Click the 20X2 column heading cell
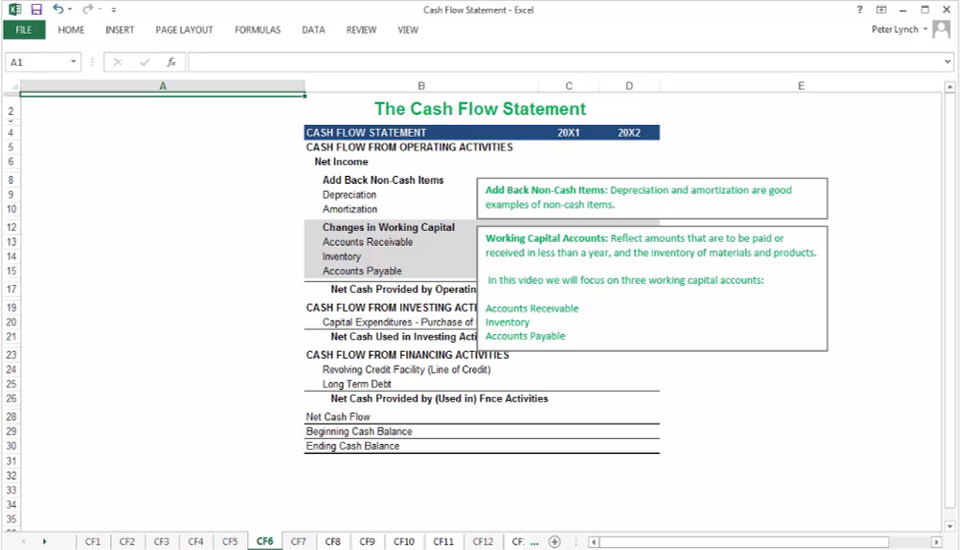 pos(629,133)
